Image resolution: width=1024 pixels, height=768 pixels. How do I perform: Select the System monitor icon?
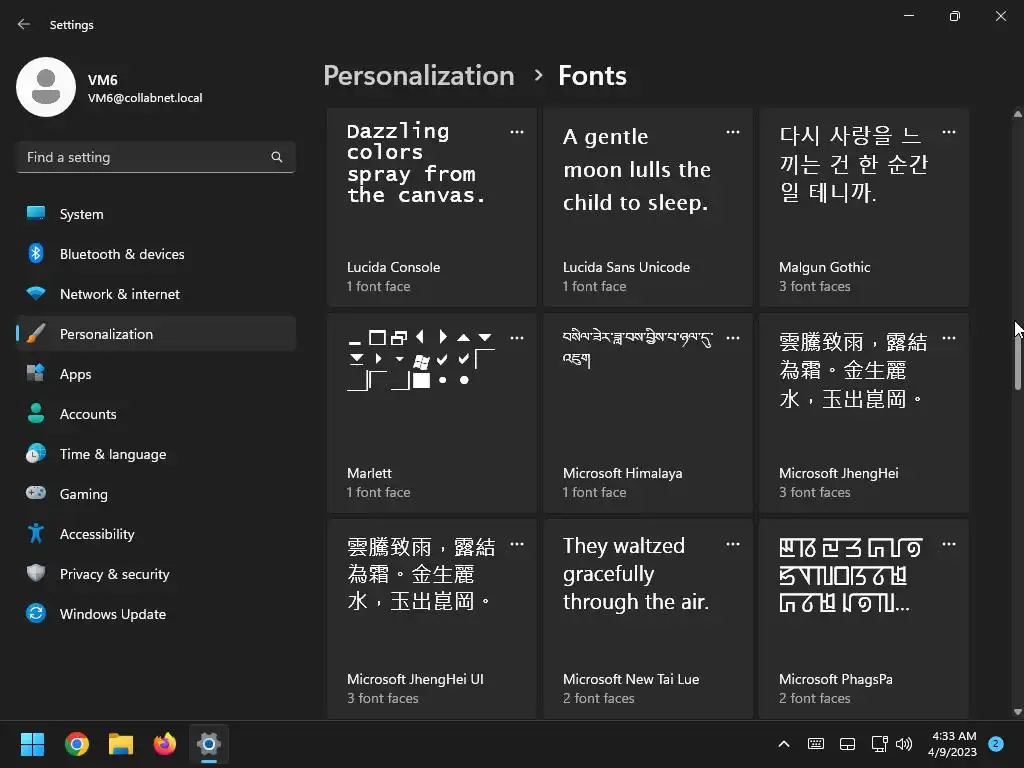[x=36, y=214]
